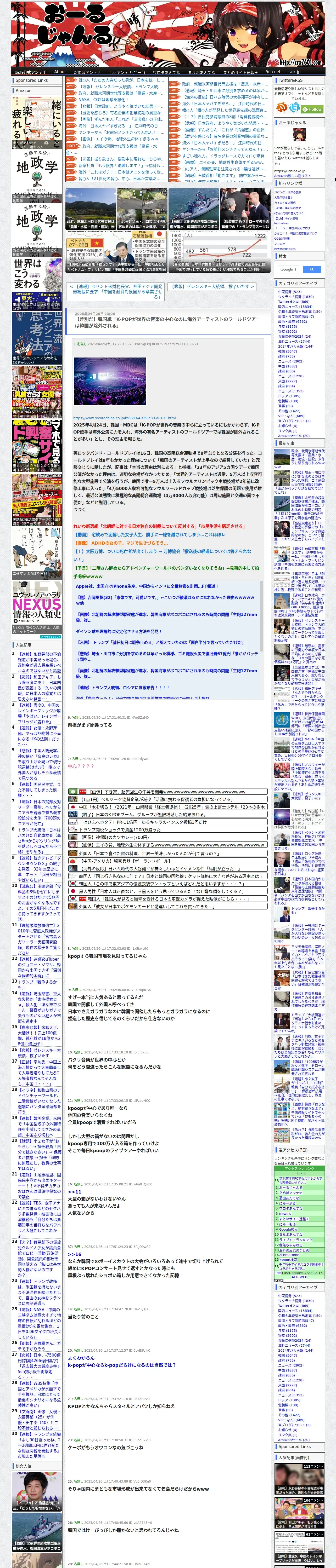Open the recordchina.co.jp source URL
The image size is (336, 1568).
pyautogui.click(x=124, y=418)
